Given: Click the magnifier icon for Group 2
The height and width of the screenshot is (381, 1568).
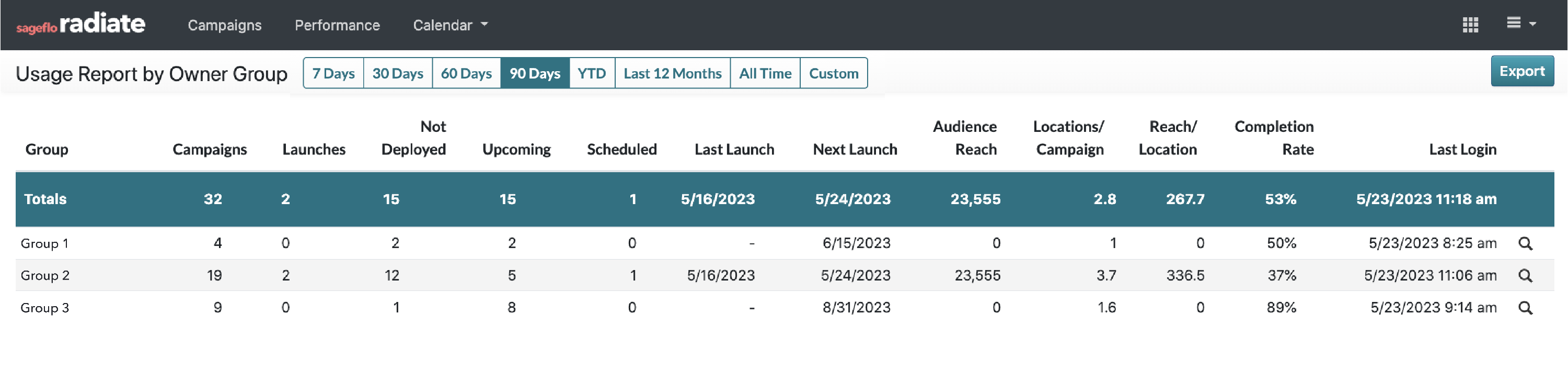Looking at the screenshot, I should 1525,275.
